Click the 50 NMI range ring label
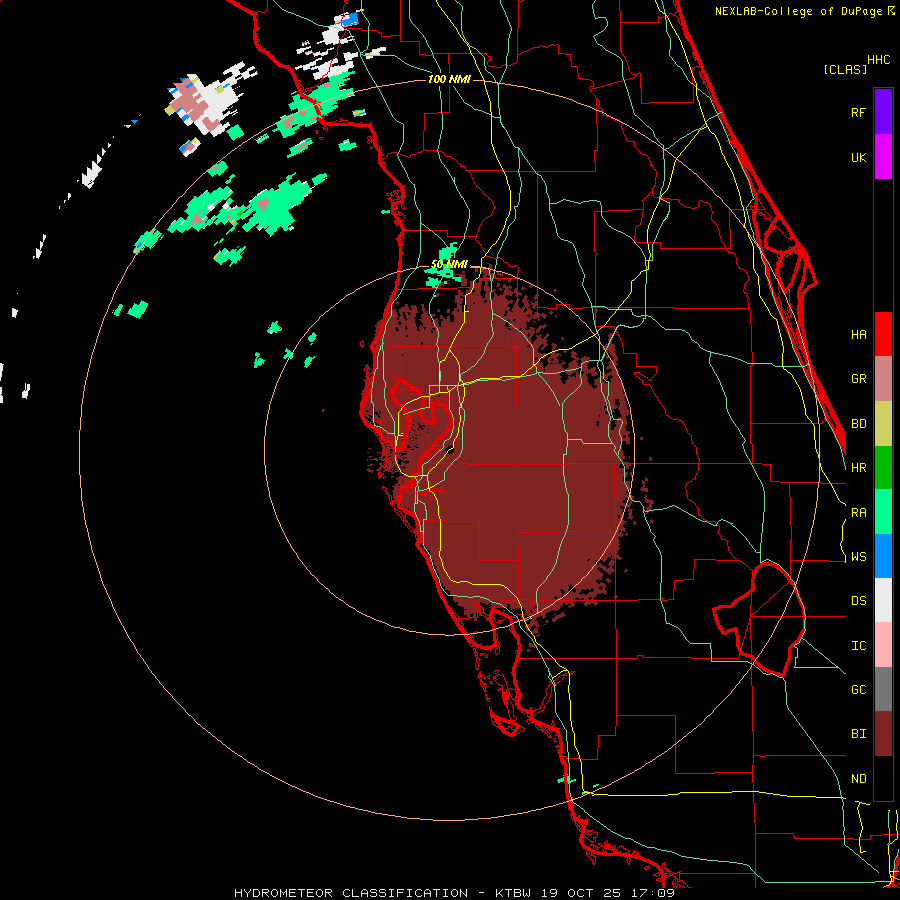 click(x=449, y=265)
